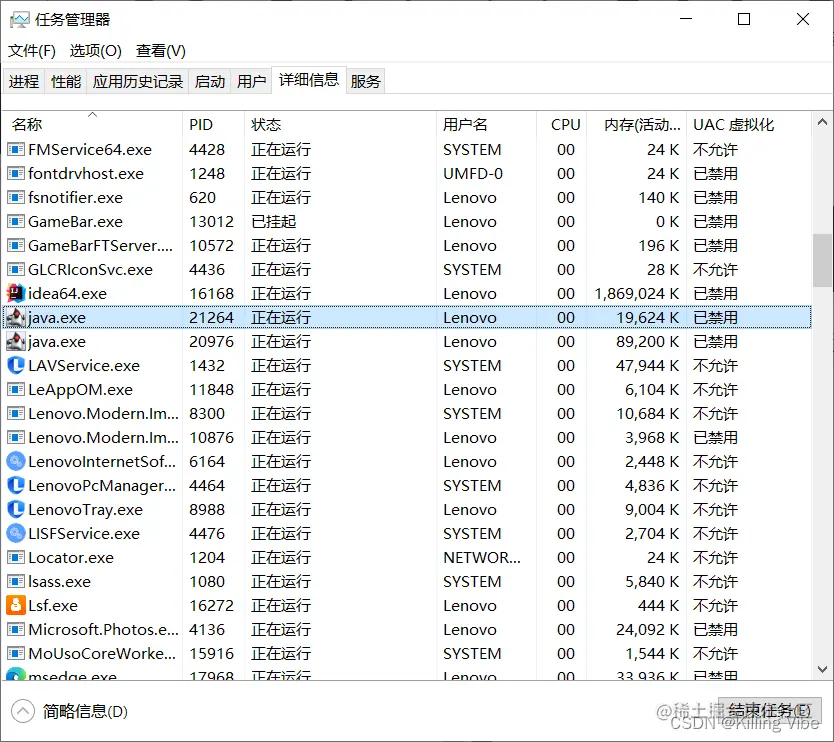This screenshot has width=834, height=742.
Task: Click the idea64.exe application icon
Action: 16,293
